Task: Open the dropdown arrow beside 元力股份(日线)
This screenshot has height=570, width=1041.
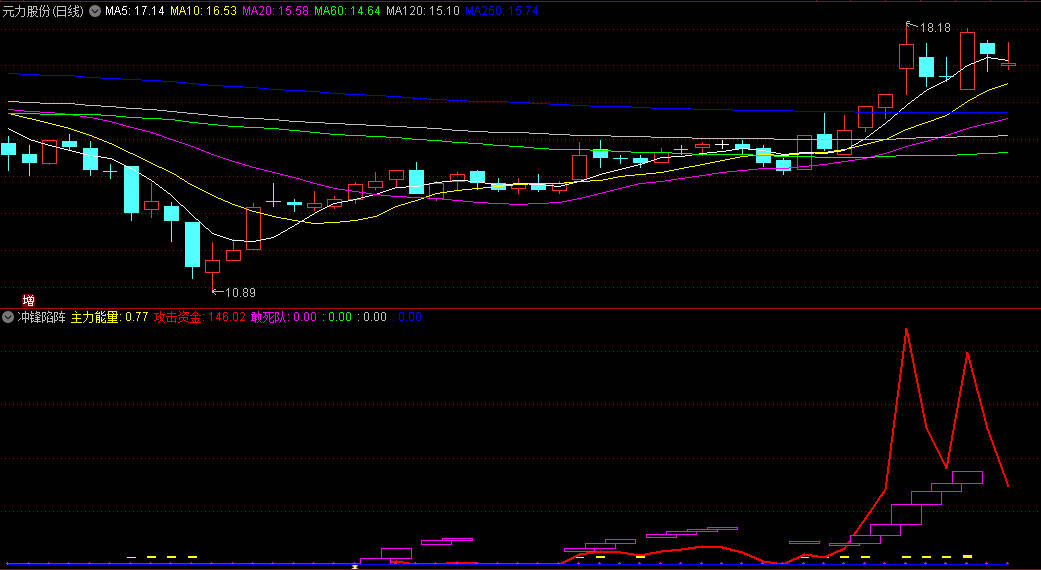Action: pos(95,11)
